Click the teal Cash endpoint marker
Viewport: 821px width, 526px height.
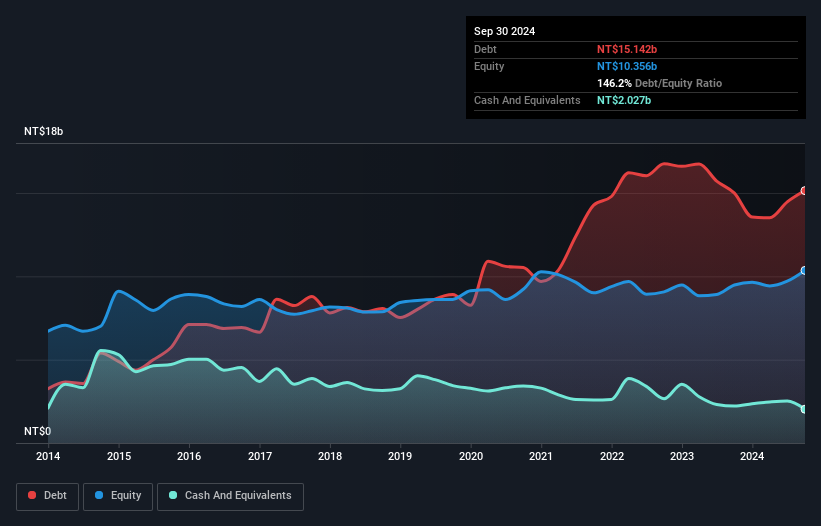pyautogui.click(x=804, y=409)
